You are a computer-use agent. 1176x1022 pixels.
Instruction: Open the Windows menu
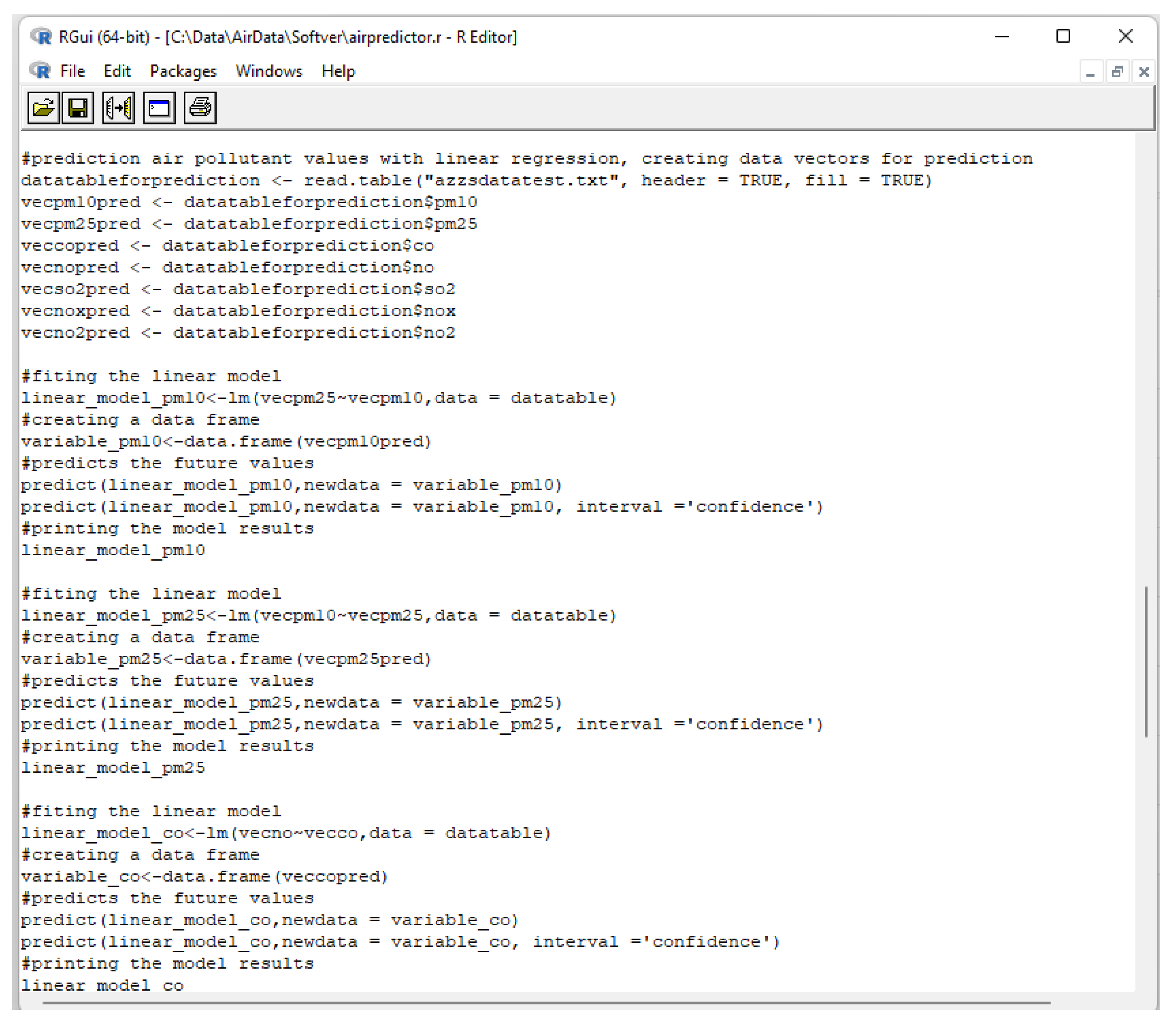tap(269, 71)
